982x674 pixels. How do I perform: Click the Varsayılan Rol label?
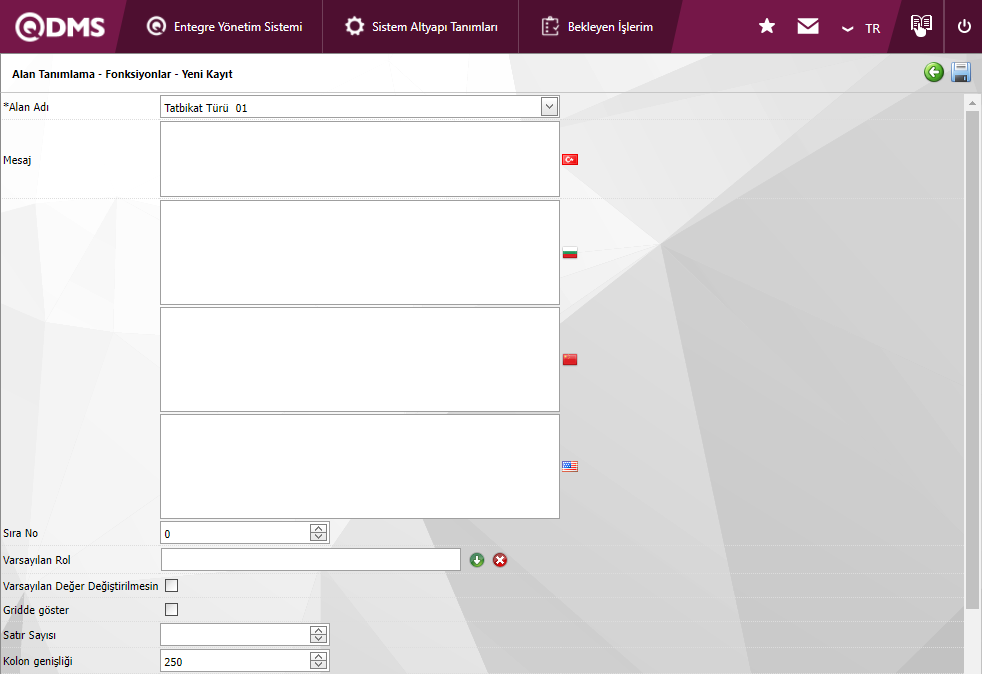pyautogui.click(x=37, y=560)
